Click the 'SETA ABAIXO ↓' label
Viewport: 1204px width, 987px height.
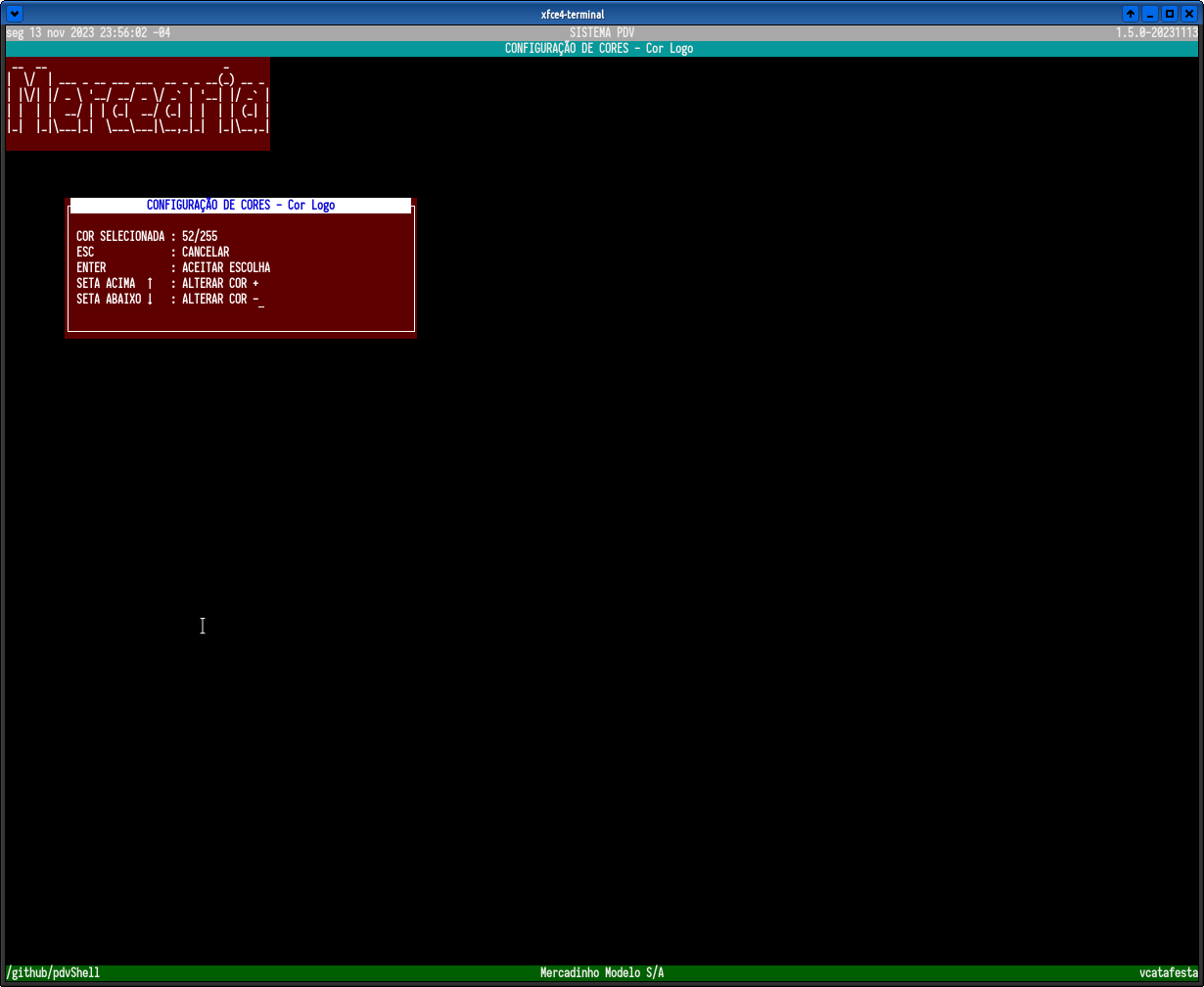pyautogui.click(x=115, y=299)
